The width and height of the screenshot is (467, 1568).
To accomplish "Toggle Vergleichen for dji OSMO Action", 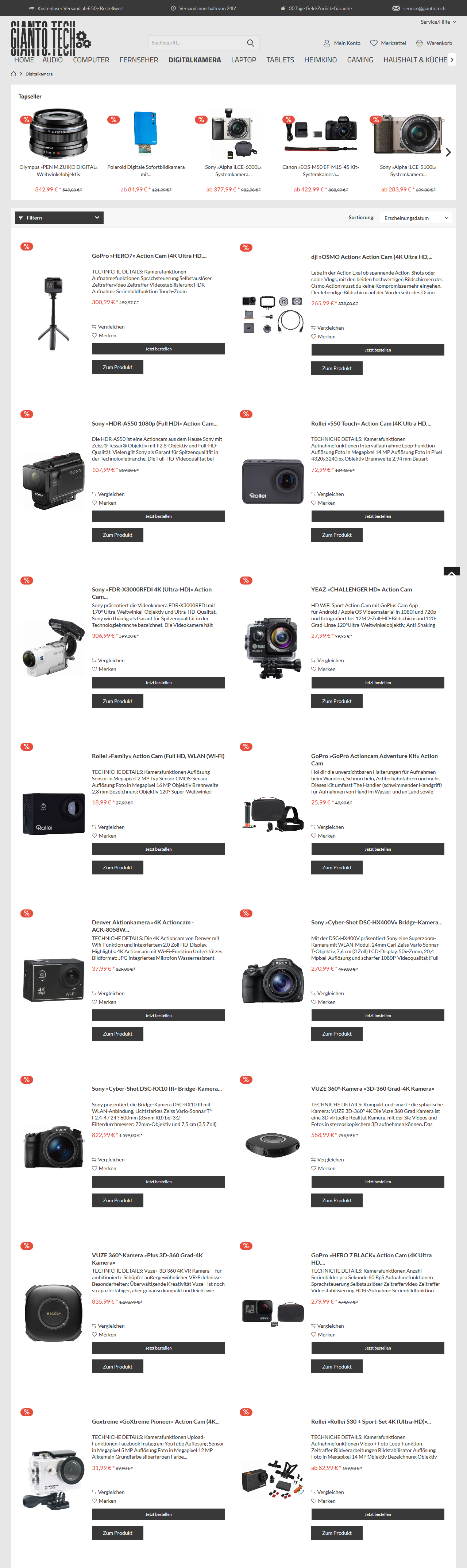I will click(328, 327).
